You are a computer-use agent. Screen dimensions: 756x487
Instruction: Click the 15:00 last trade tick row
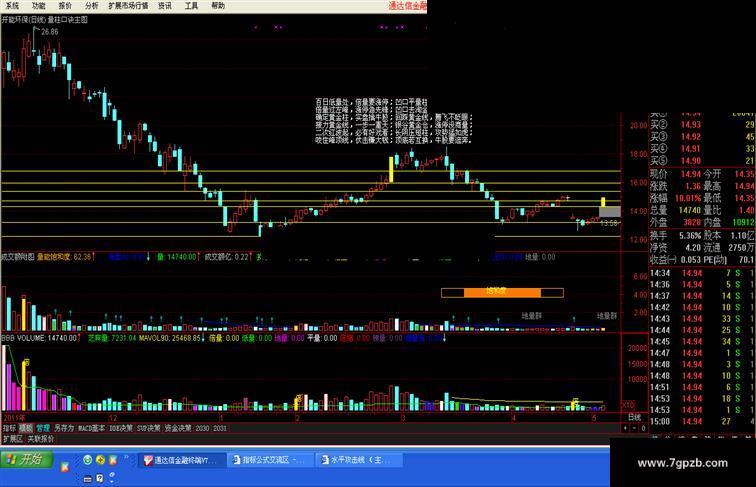coord(702,421)
